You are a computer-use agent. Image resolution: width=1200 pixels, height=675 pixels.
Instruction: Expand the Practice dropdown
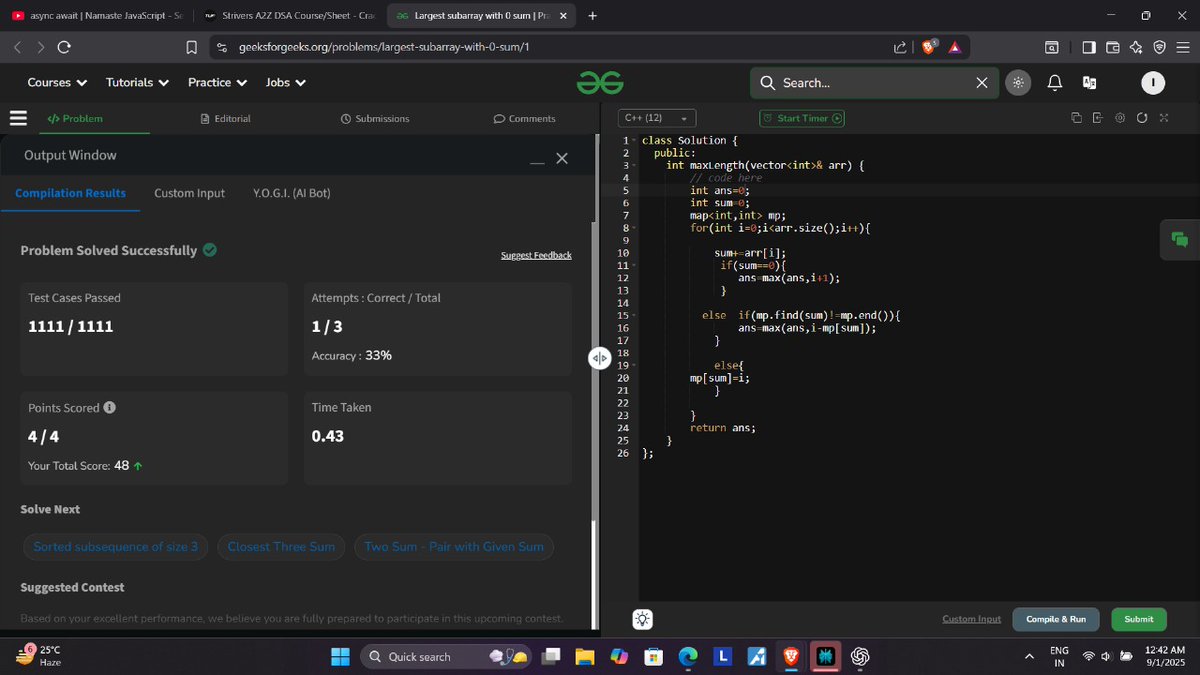point(217,83)
